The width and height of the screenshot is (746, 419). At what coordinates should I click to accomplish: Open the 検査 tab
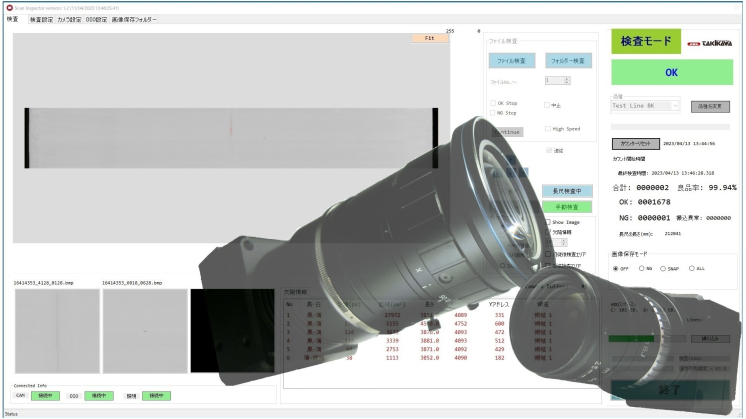tap(13, 19)
